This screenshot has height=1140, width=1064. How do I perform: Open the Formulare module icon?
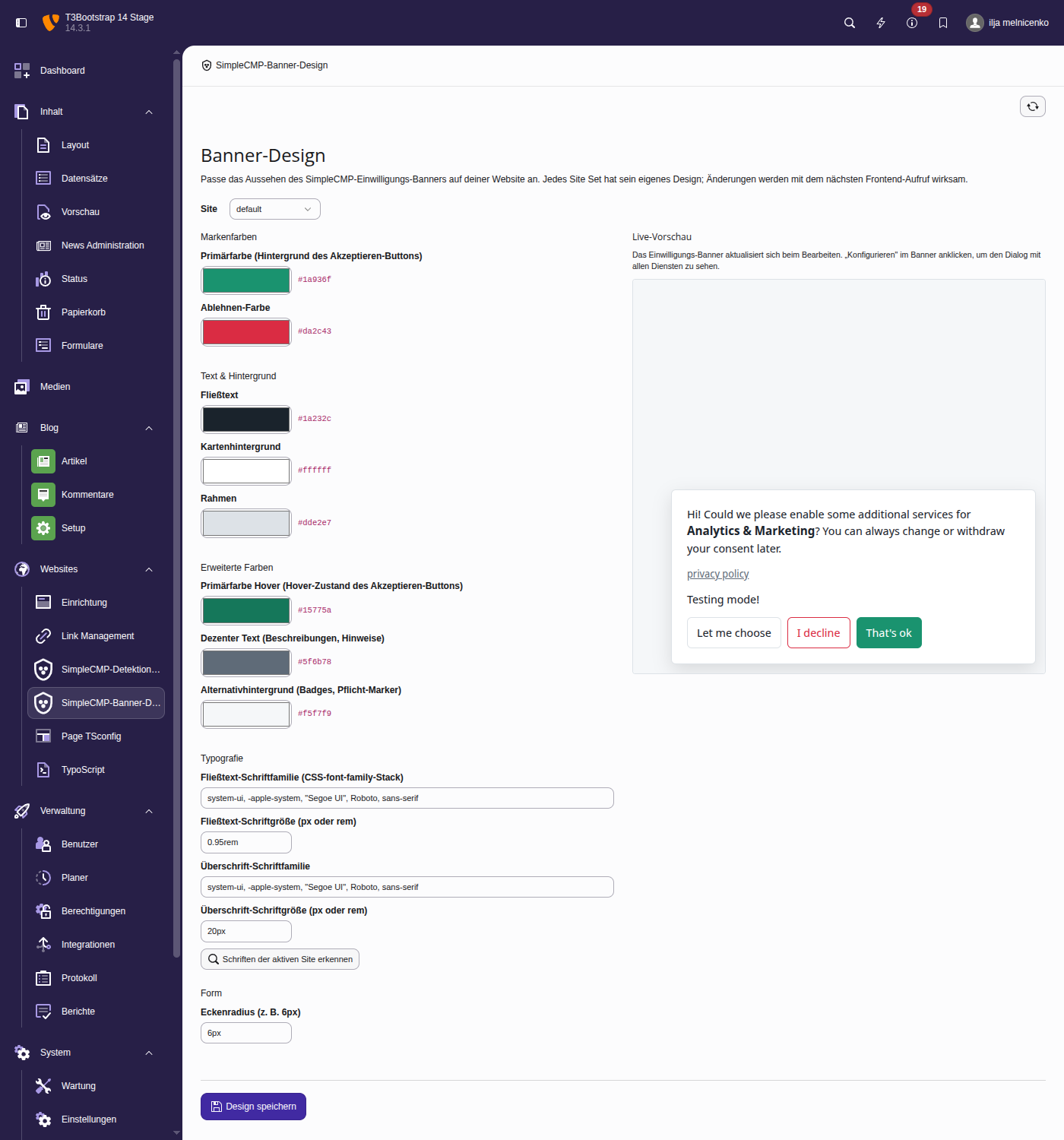[43, 346]
